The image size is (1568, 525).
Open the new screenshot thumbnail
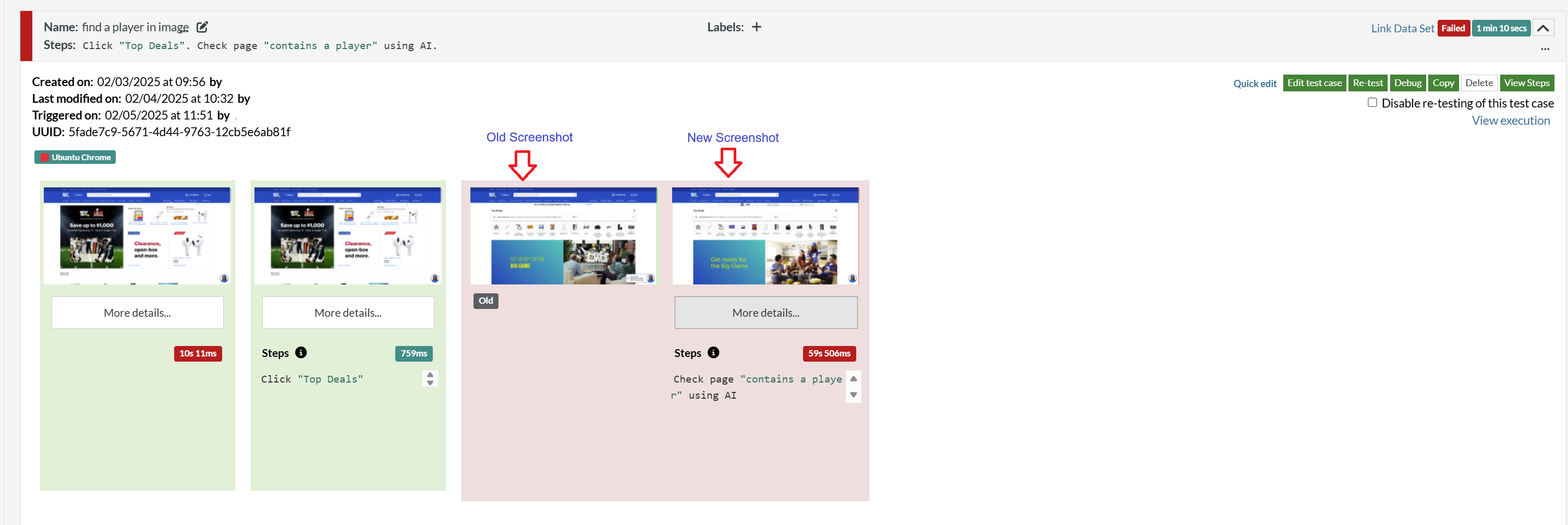(x=764, y=236)
